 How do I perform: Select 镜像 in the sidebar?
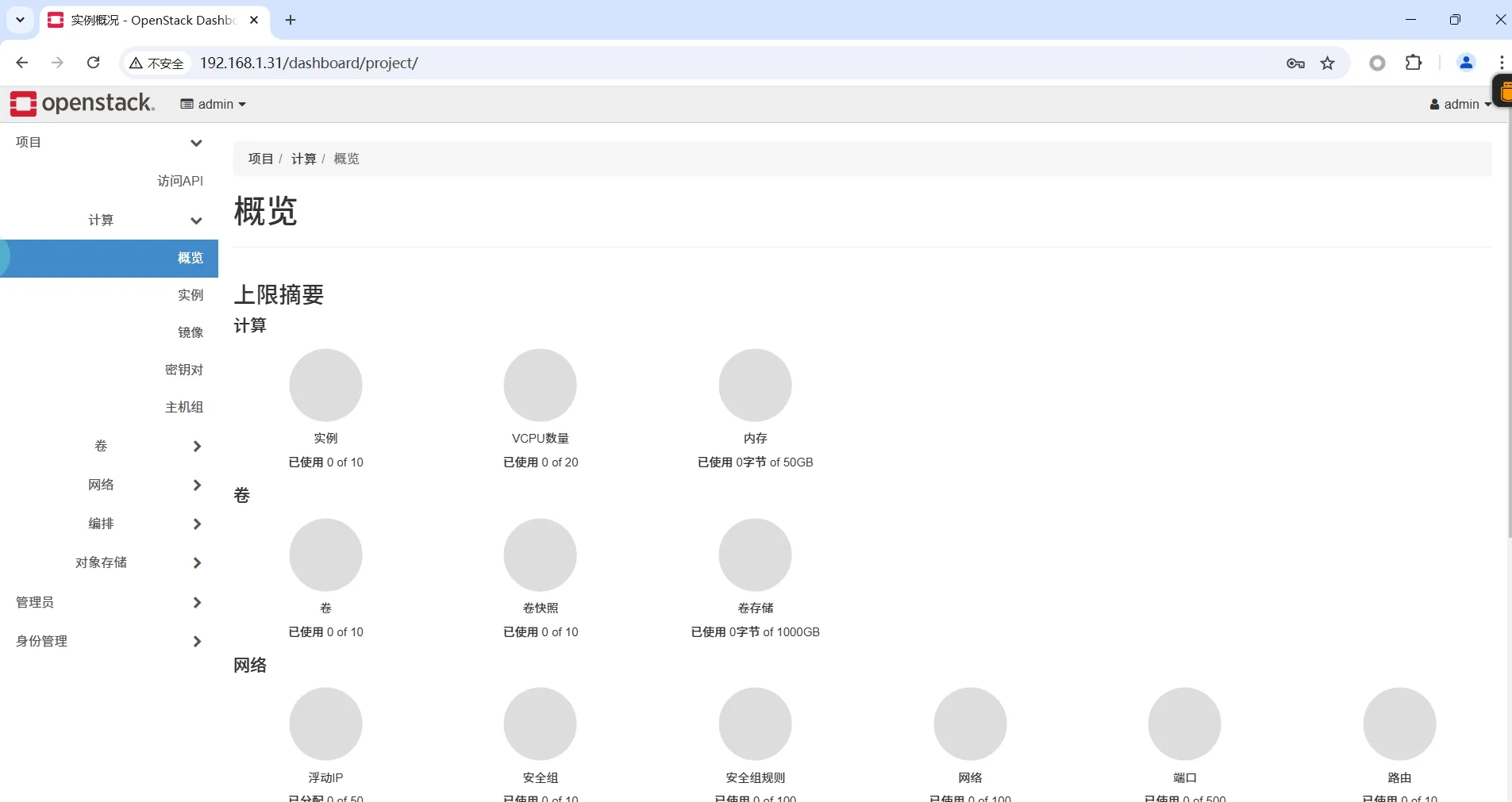(x=190, y=332)
